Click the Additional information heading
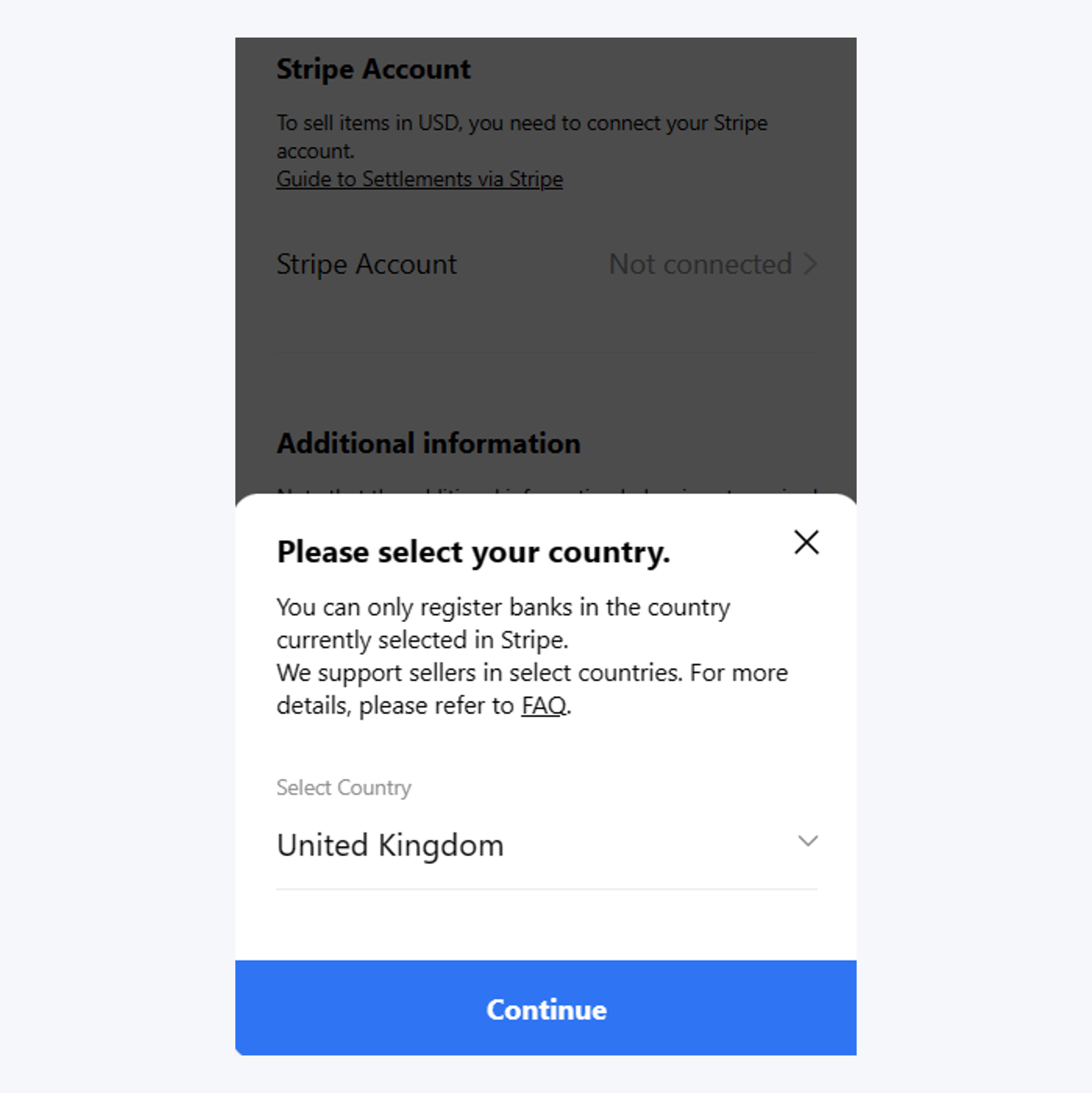 428,443
